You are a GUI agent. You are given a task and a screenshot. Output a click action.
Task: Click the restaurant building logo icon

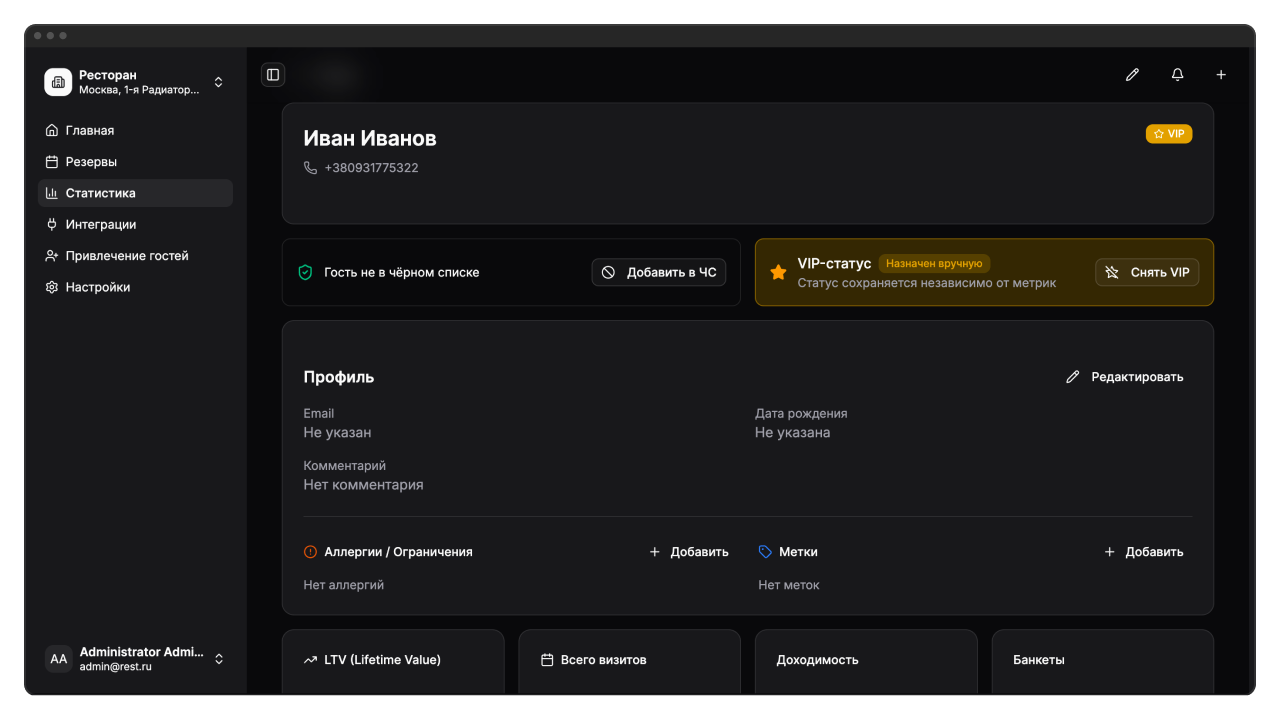[58, 82]
